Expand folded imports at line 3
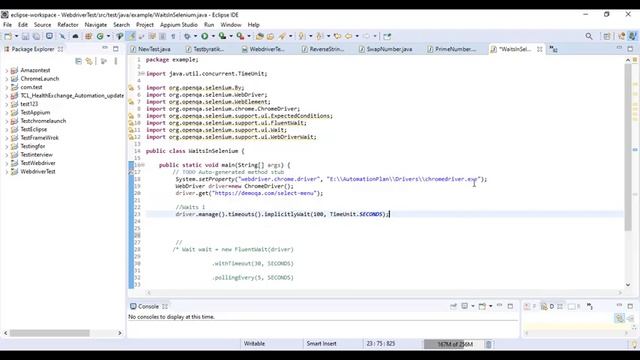The width and height of the screenshot is (640, 360). pyautogui.click(x=142, y=73)
